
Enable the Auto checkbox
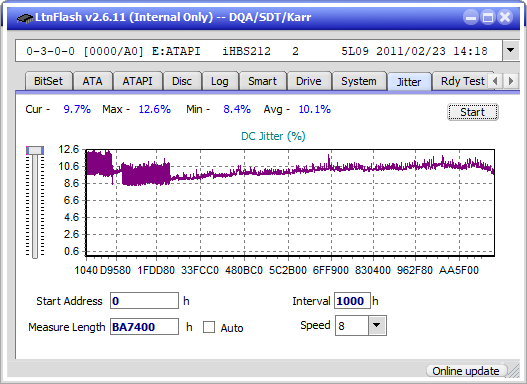point(209,327)
